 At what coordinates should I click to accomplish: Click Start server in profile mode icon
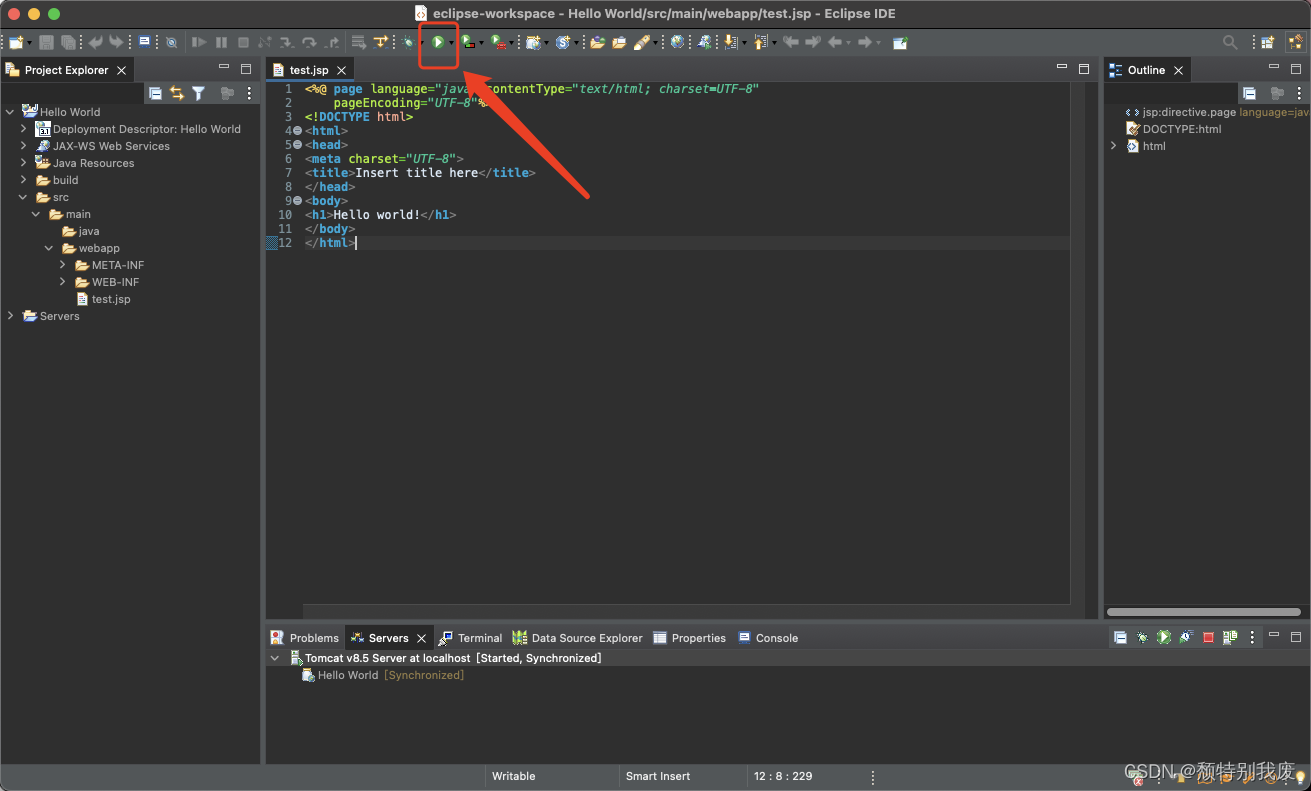1186,637
